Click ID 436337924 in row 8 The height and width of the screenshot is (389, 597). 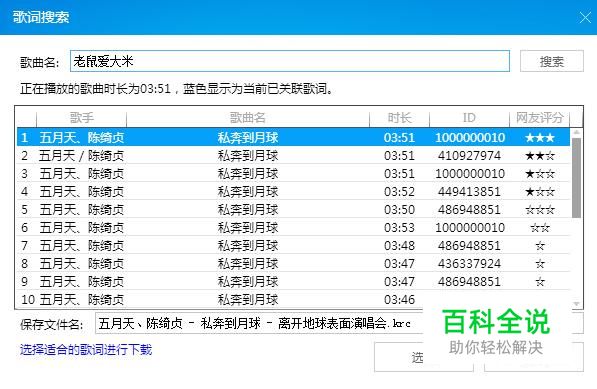pos(469,263)
